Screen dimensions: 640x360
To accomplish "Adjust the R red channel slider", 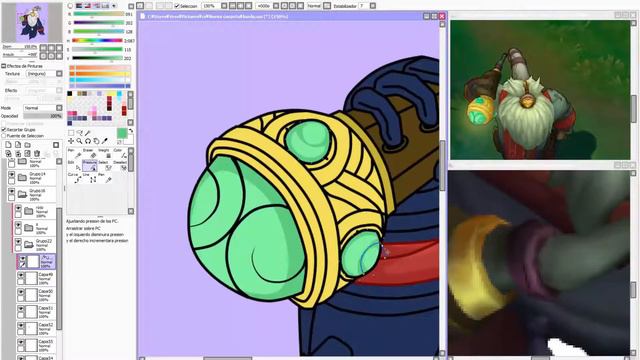I will coord(98,14).
